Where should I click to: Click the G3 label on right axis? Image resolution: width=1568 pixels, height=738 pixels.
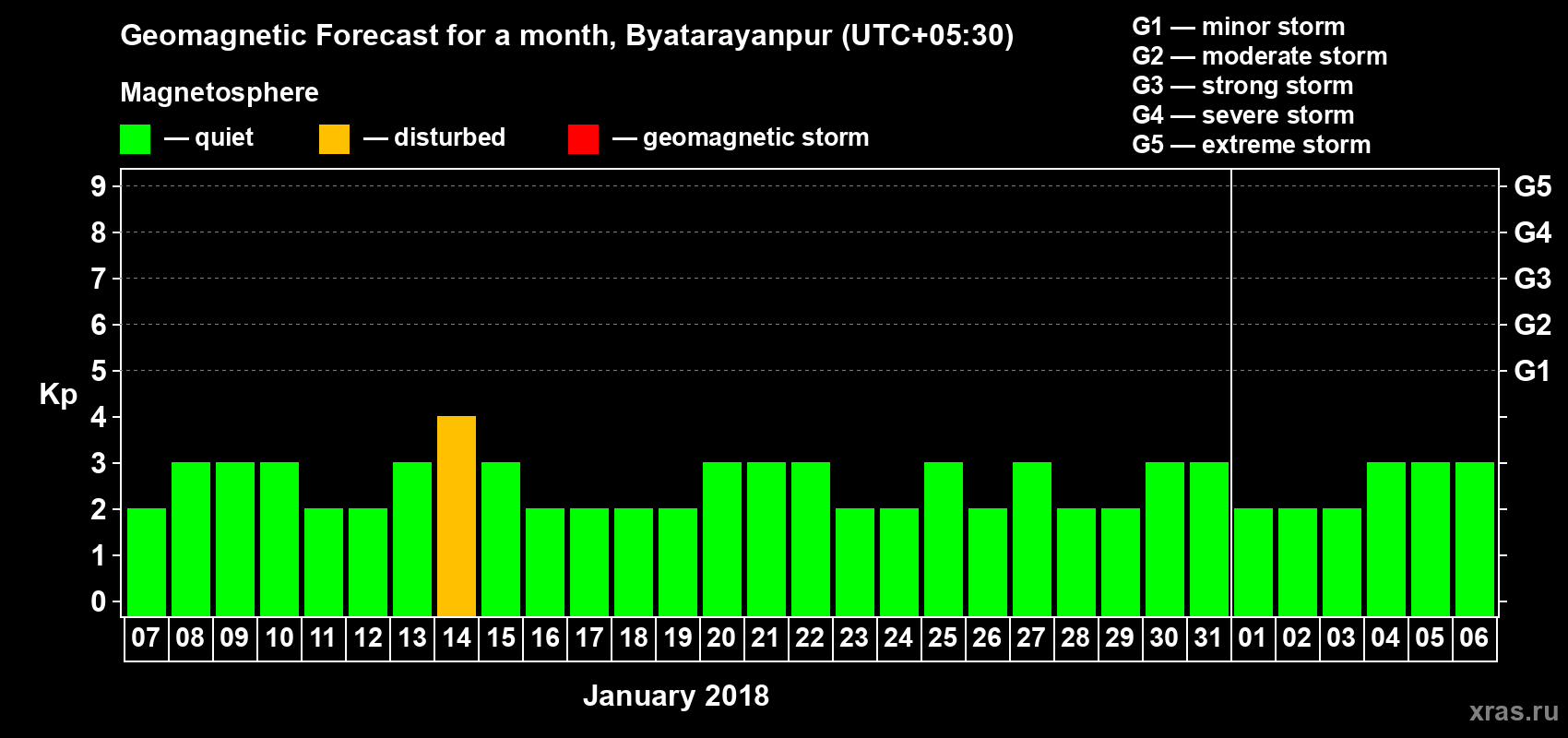click(1533, 279)
